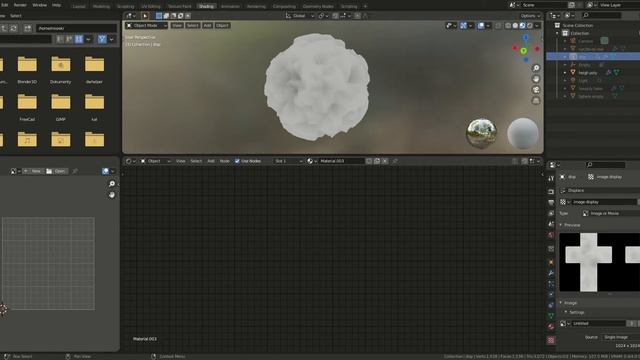The image size is (640, 360).
Task: Click the zoom magnifier in image editor
Action: [x=112, y=184]
